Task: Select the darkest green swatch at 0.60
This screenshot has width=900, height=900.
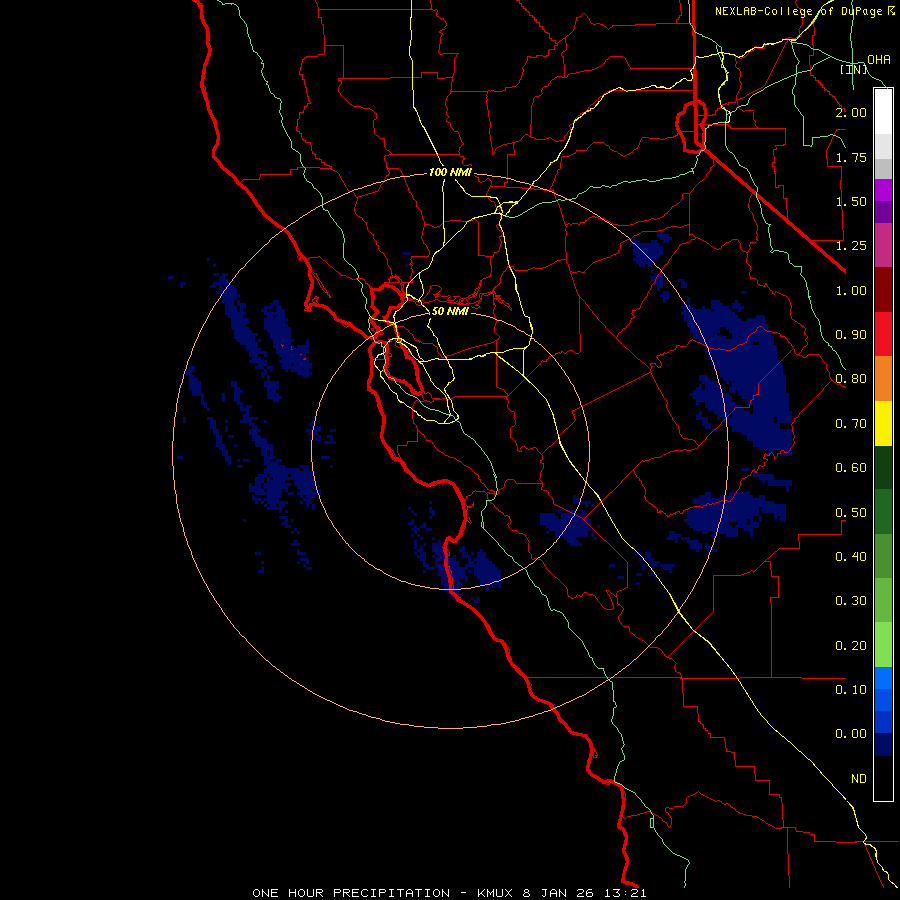Action: pyautogui.click(x=883, y=467)
